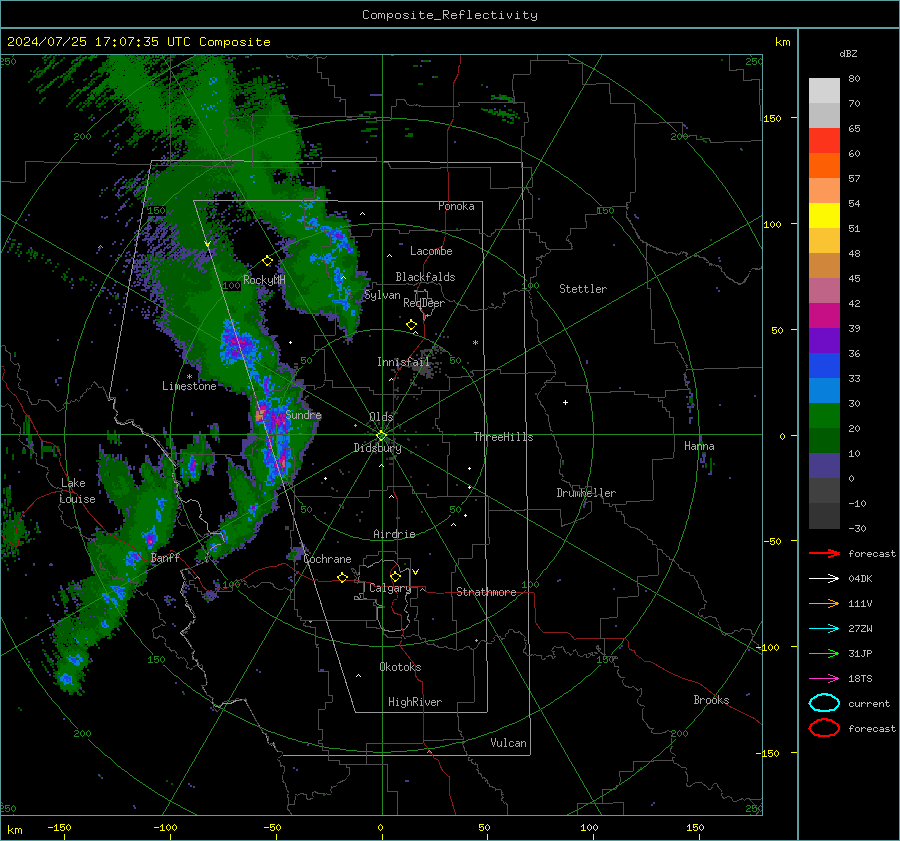900x841 pixels.
Task: Click the Airdrie town label
Action: pyautogui.click(x=394, y=534)
